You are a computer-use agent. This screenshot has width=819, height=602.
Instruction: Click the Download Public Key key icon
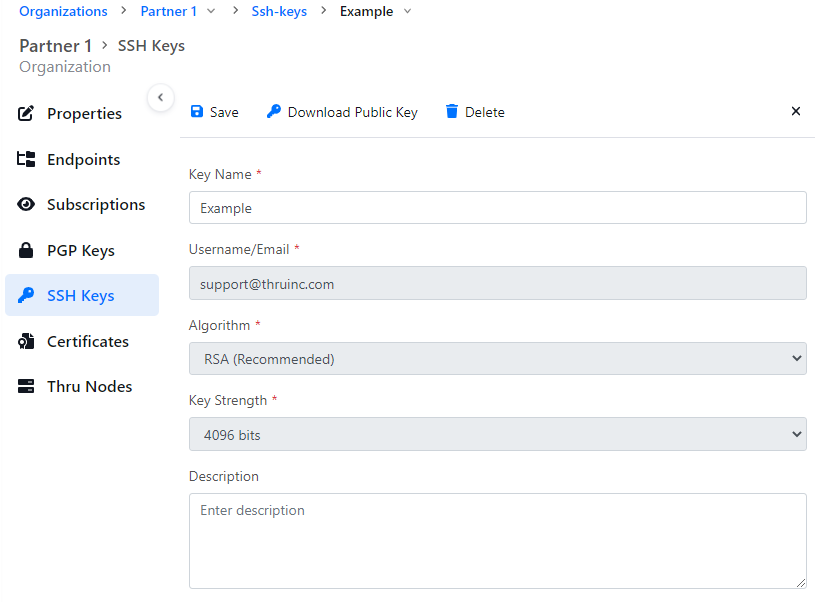click(274, 112)
